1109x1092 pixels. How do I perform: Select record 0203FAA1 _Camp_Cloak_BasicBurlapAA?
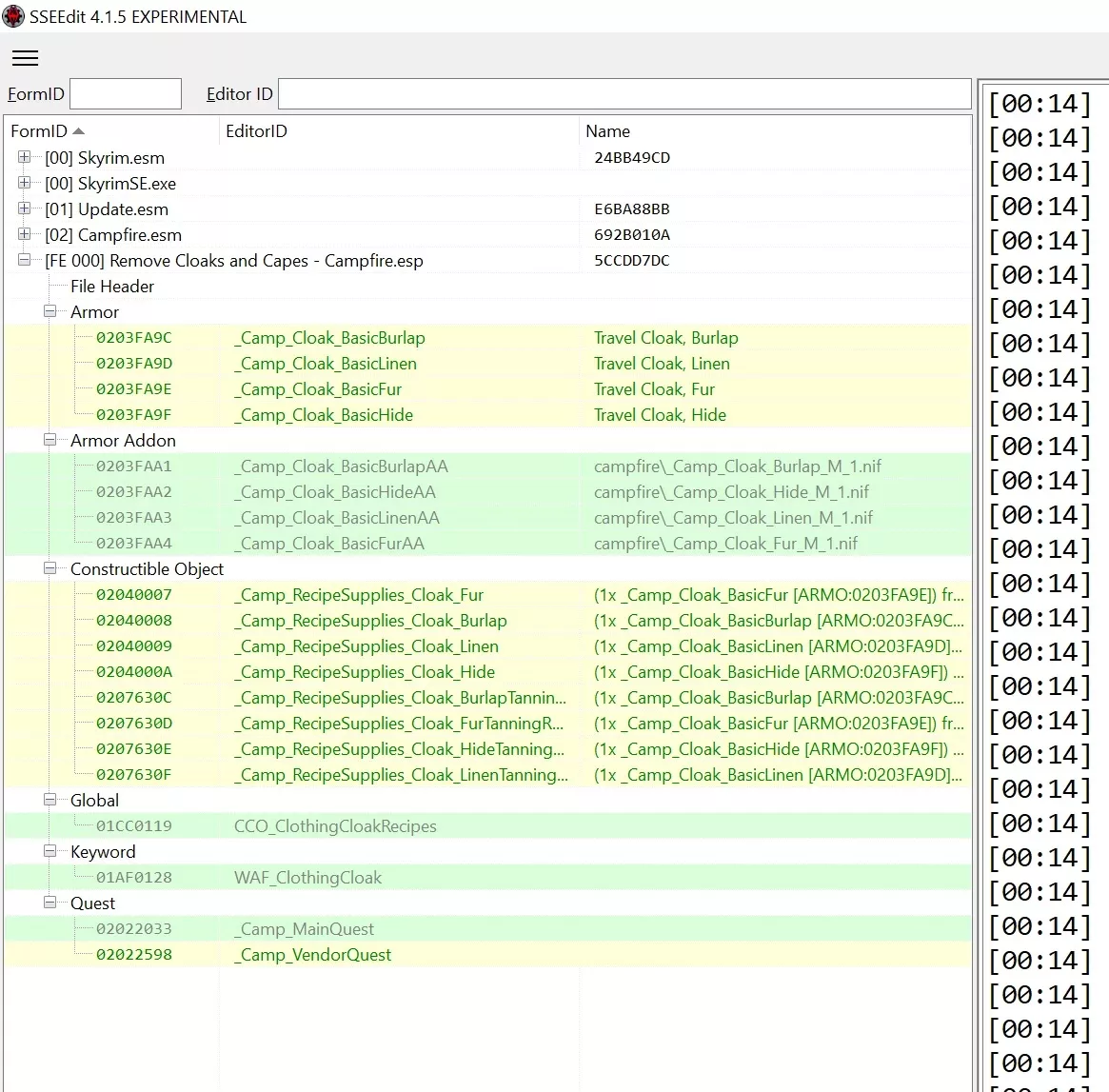(488, 467)
